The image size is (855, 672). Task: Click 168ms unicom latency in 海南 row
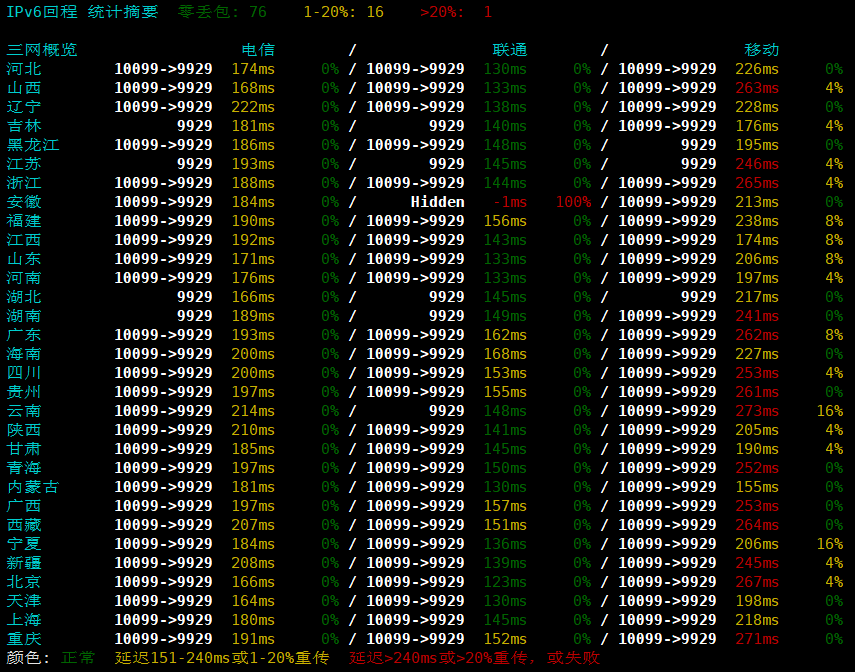point(505,354)
